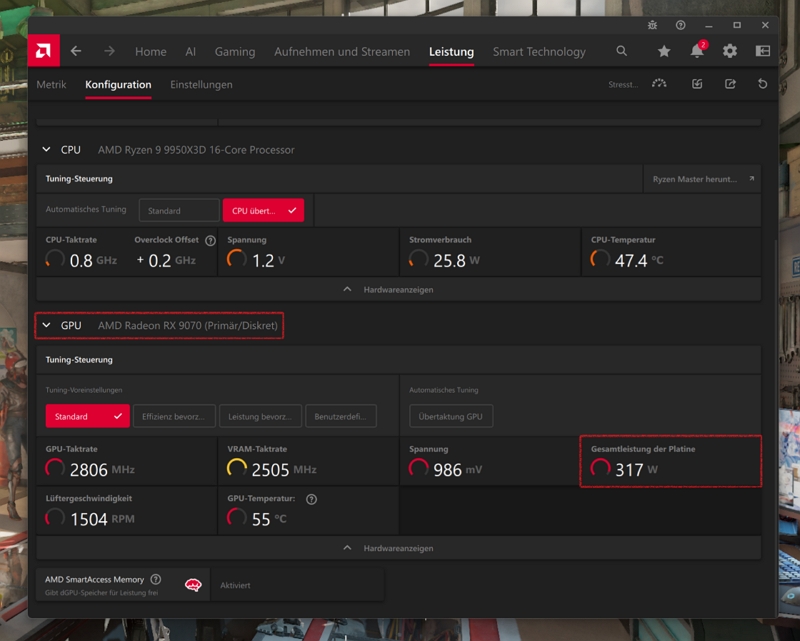Click the GPU Spannung 986 mV value
The image size is (800, 641).
click(x=457, y=470)
